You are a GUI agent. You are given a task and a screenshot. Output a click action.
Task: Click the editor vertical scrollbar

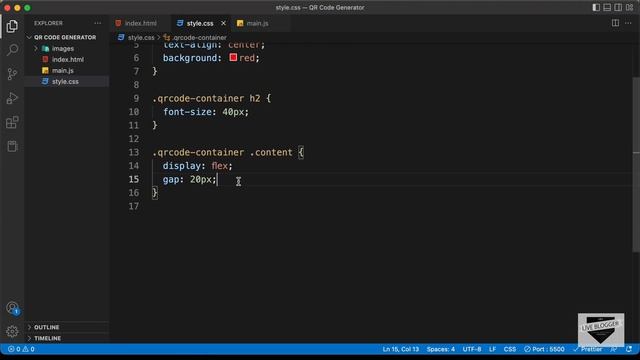637,163
